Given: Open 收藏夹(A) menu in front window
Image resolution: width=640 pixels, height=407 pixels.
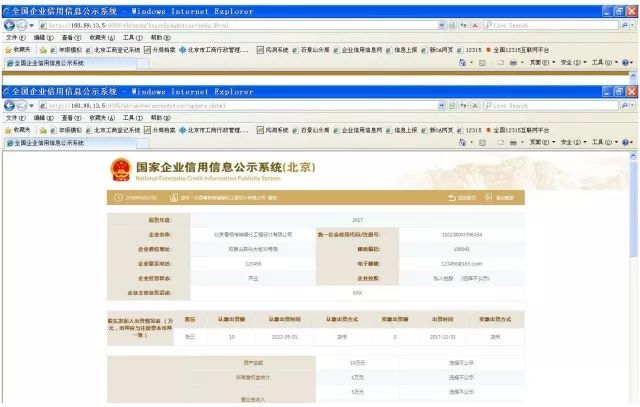Looking at the screenshot, I should pos(102,118).
